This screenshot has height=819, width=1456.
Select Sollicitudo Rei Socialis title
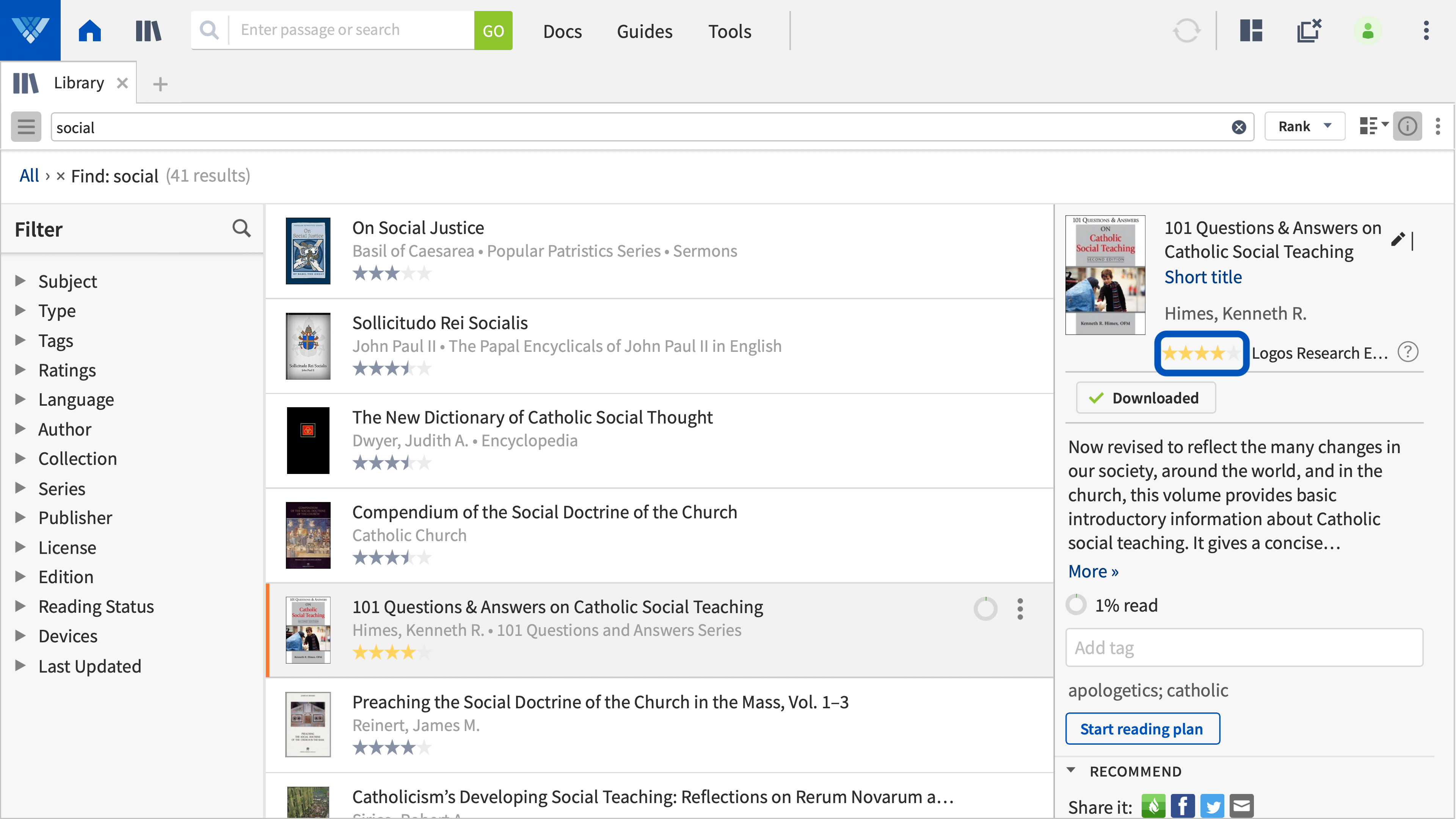tap(440, 323)
